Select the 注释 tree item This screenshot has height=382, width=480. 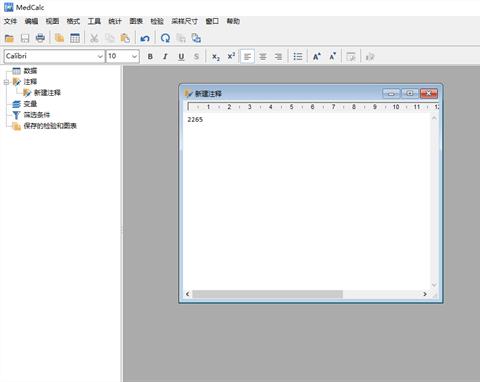[x=30, y=82]
